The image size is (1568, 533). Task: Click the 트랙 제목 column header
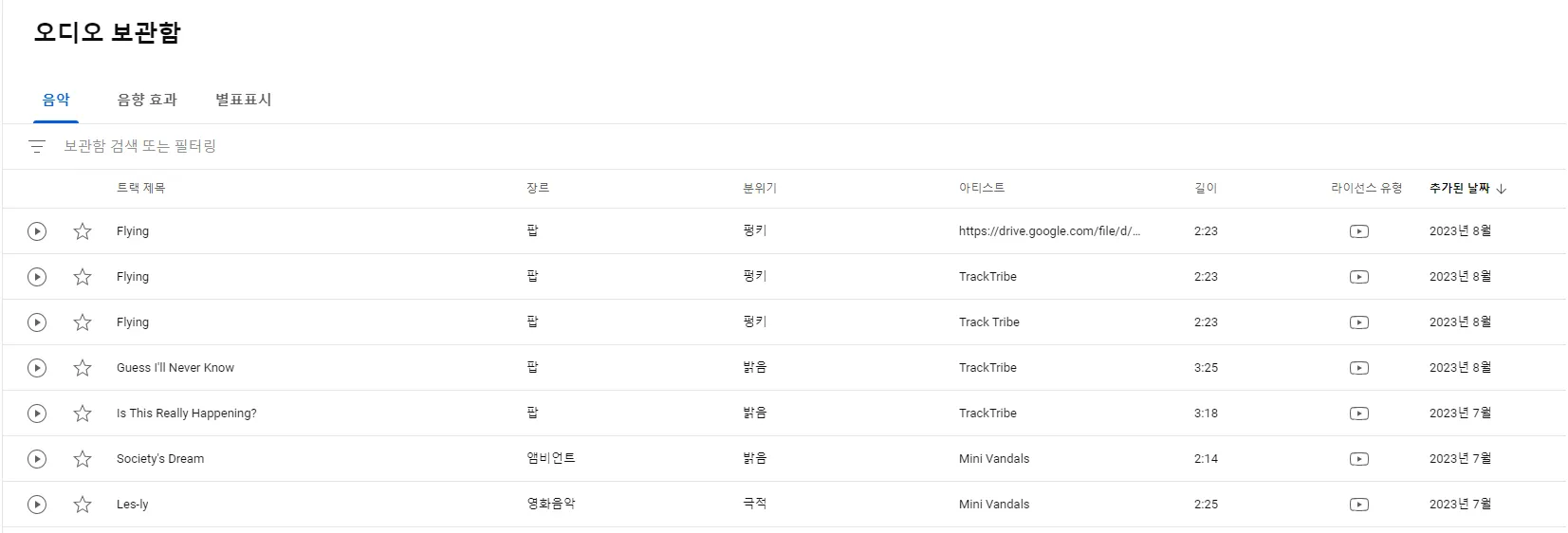pyautogui.click(x=140, y=189)
